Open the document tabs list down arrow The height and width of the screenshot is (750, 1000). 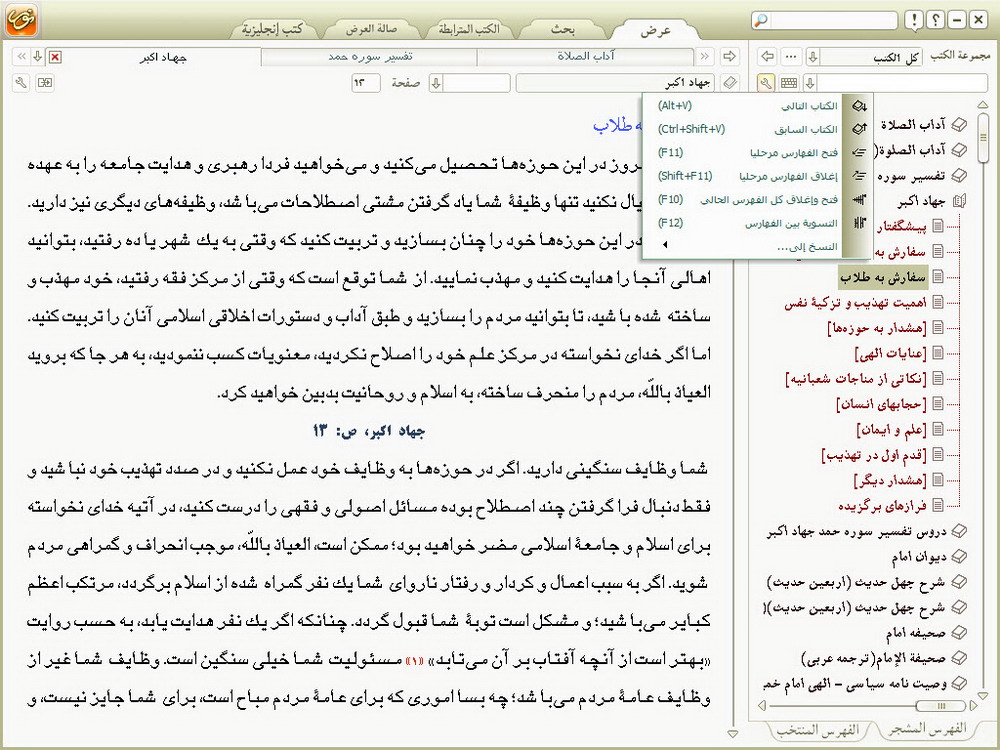[38, 57]
